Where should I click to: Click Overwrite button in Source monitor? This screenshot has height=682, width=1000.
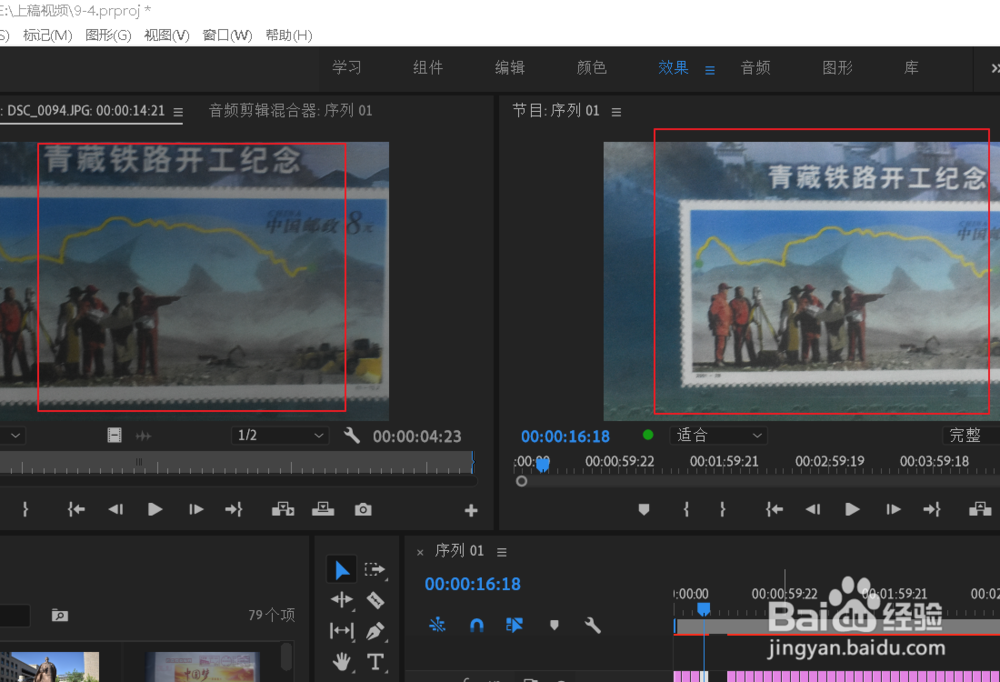(x=323, y=509)
